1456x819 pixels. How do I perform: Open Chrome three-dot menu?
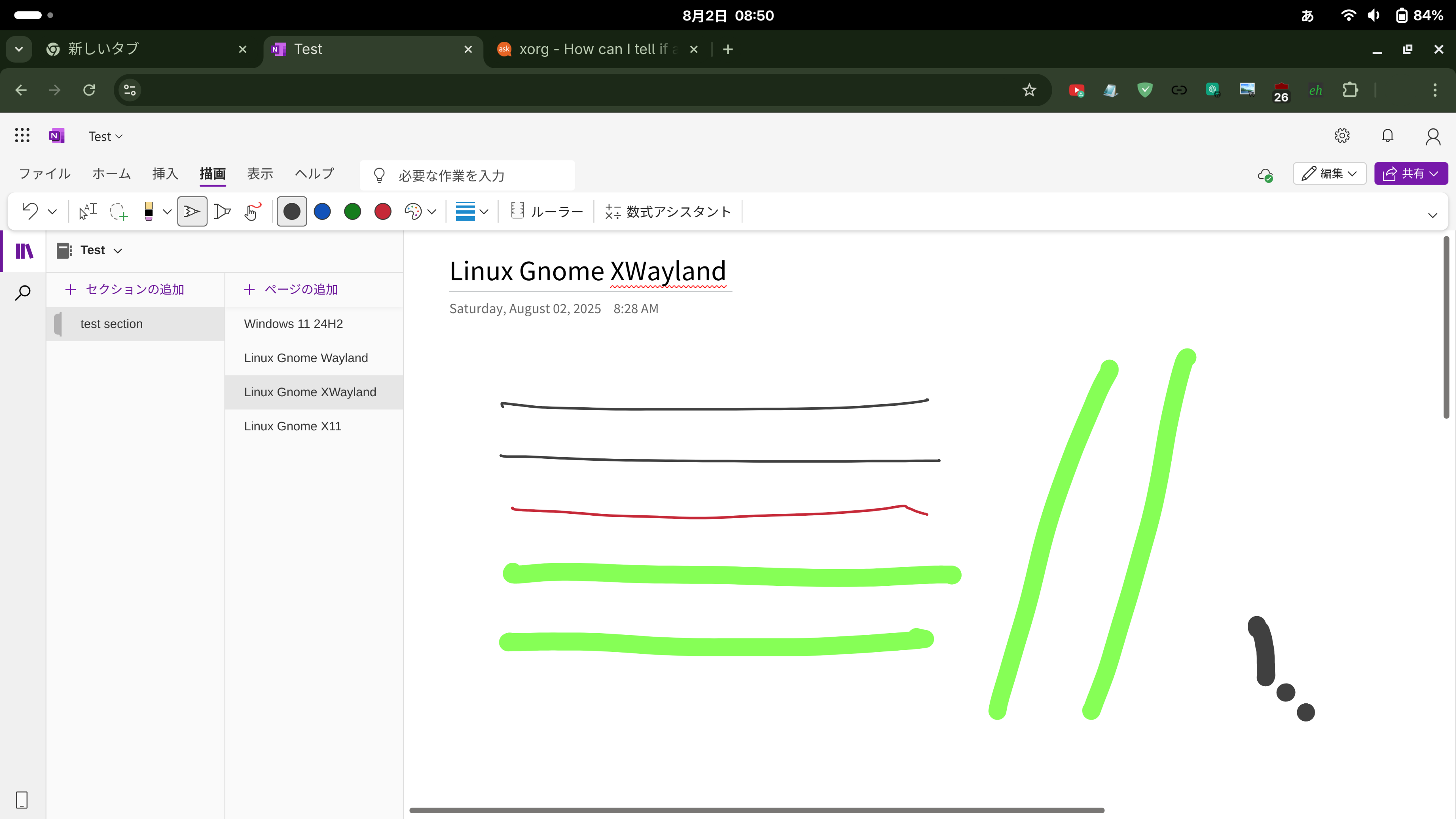[x=1435, y=90]
